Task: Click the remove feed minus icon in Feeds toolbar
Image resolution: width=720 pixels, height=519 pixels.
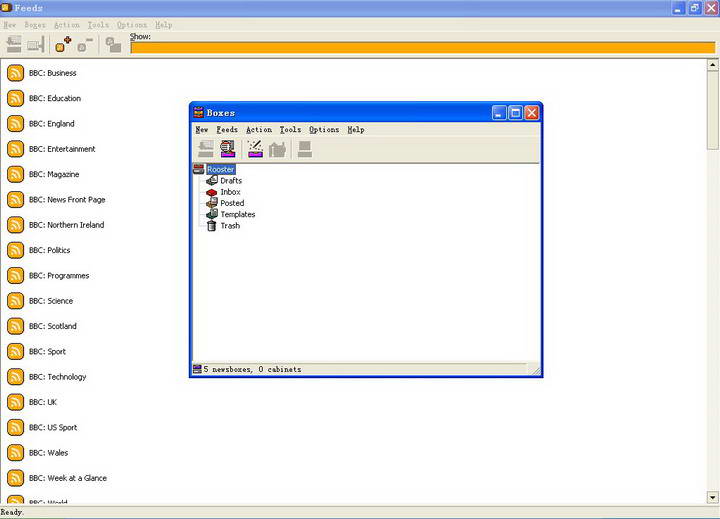Action: click(x=85, y=45)
